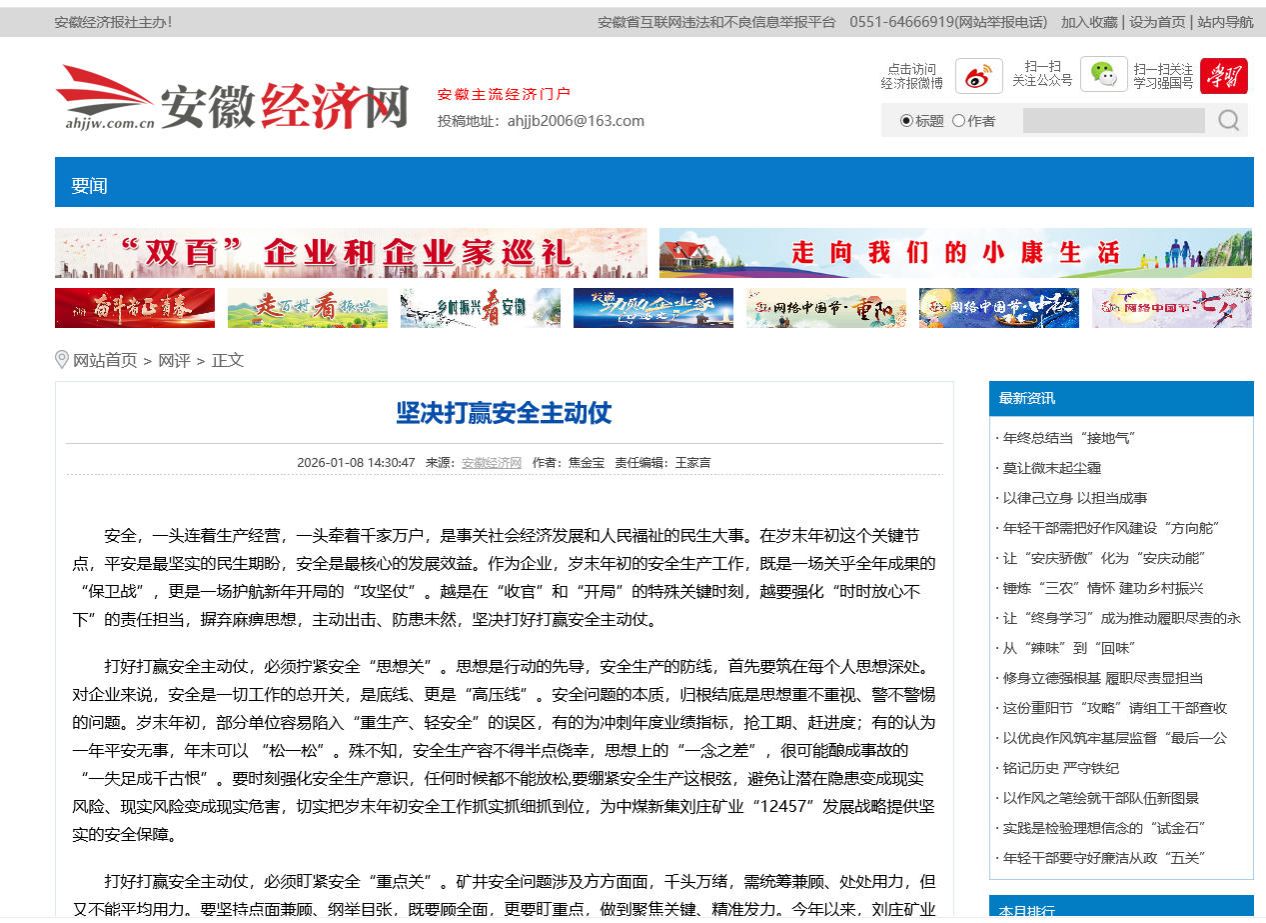Click 设为首页 in top bar
1266x923 pixels.
click(x=1157, y=22)
